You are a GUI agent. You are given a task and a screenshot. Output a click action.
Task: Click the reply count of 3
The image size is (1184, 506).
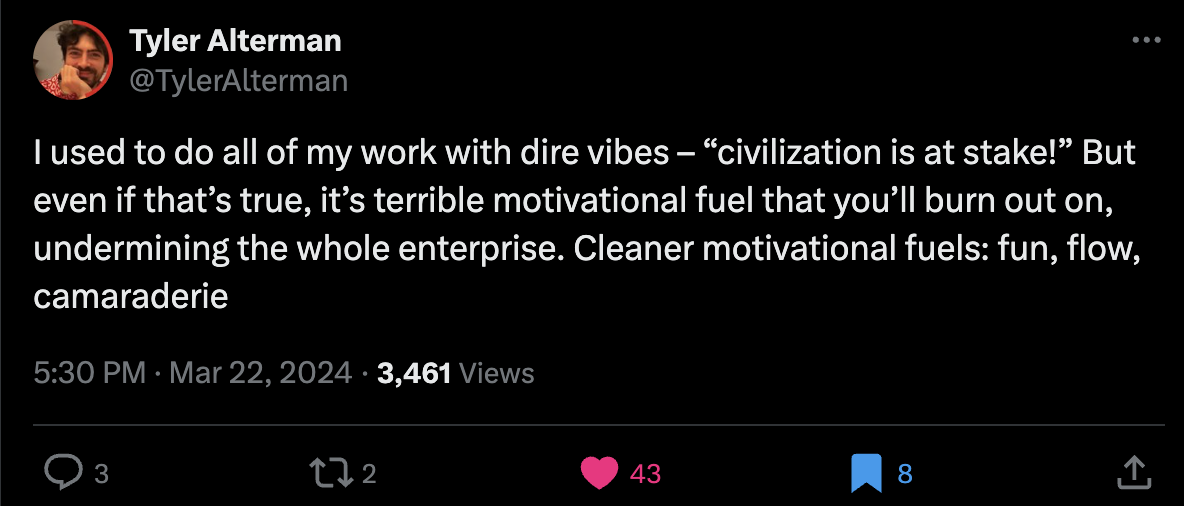[x=100, y=473]
